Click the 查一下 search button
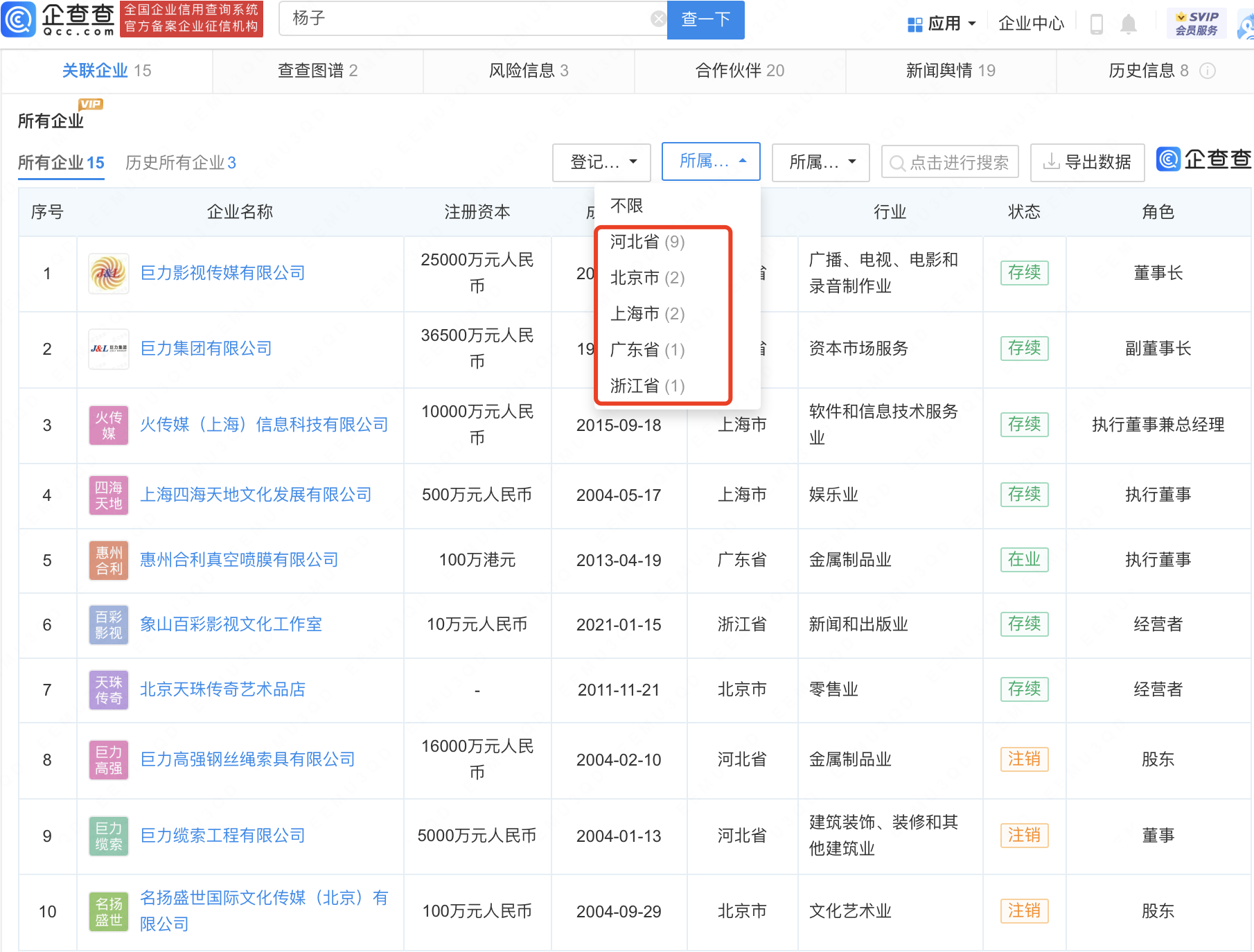Viewport: 1254px width, 952px height. tap(705, 19)
